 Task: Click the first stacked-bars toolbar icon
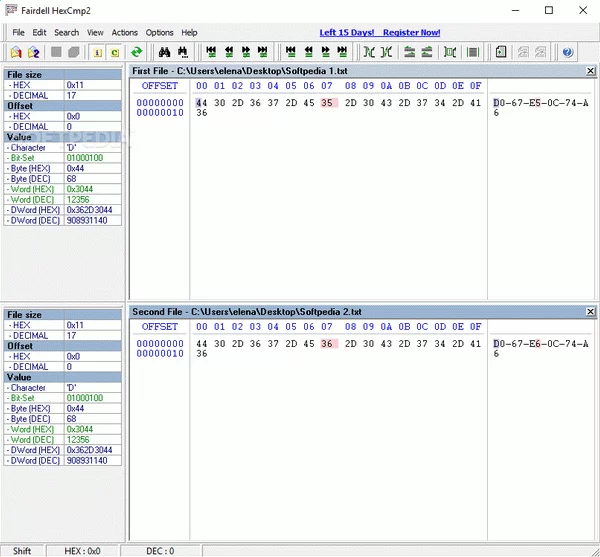[x=409, y=52]
